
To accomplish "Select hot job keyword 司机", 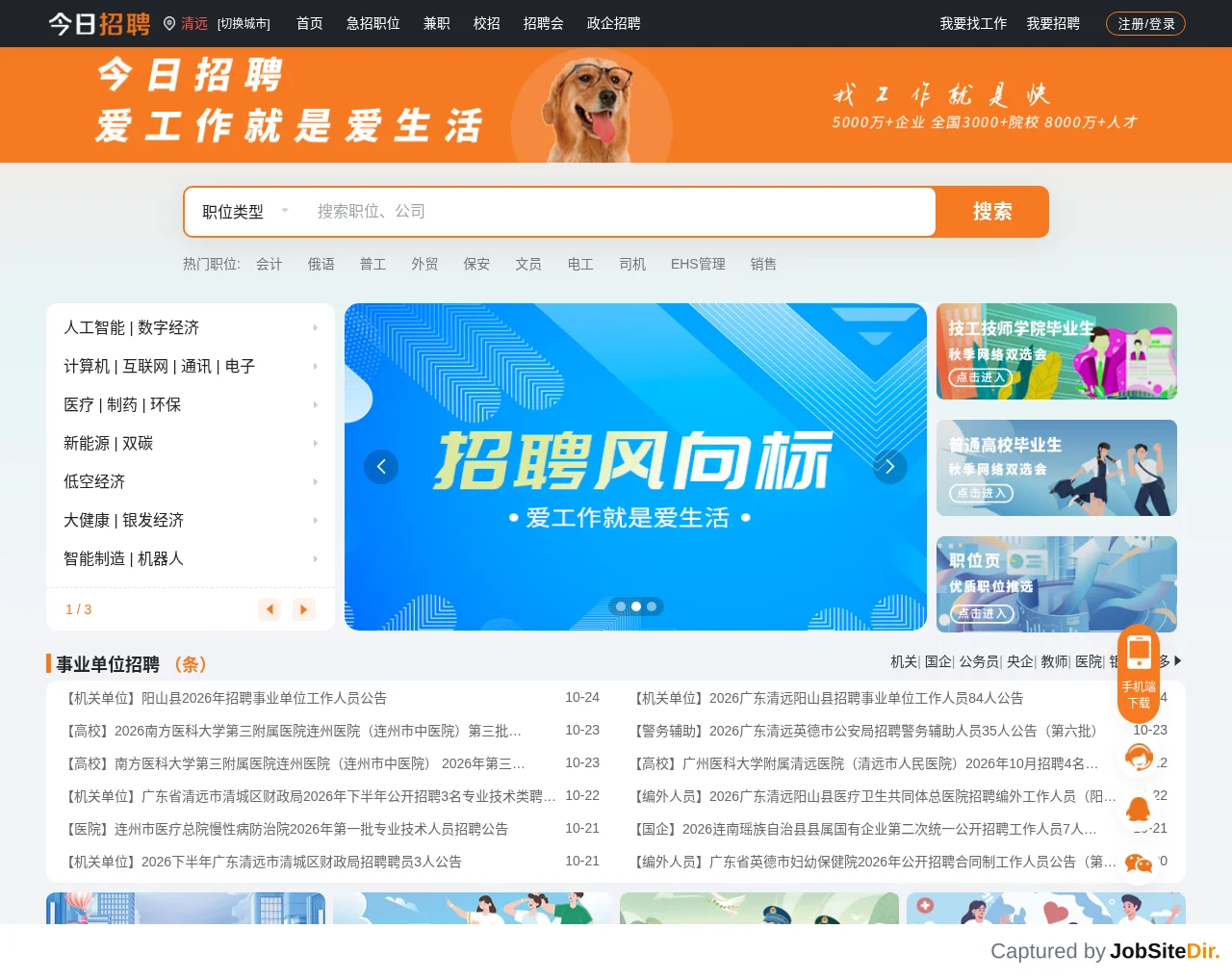I will click(x=633, y=264).
